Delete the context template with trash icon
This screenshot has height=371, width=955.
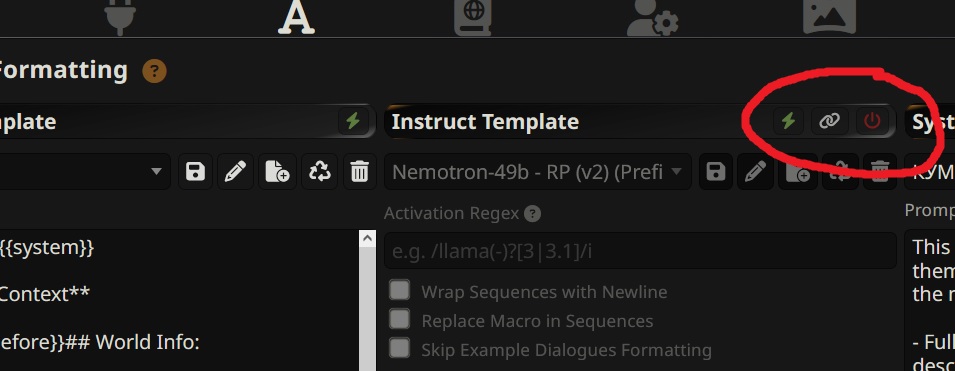[359, 172]
